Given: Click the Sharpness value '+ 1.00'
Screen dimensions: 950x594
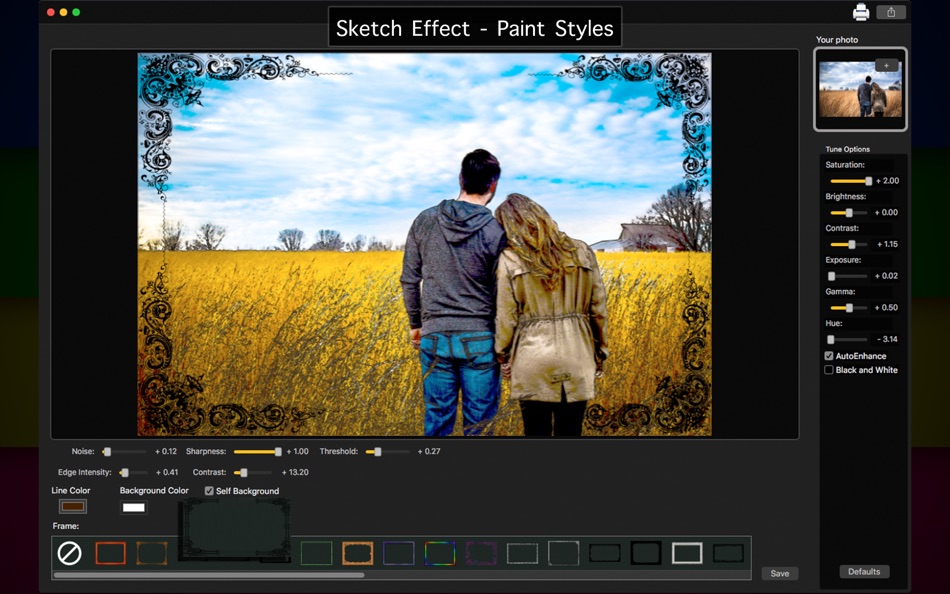Looking at the screenshot, I should (297, 452).
